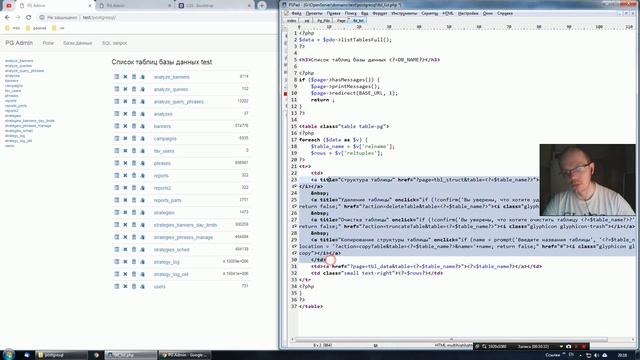This screenshot has width=640, height=360.
Task: Click PSPad horizontal scrollbar
Action: 451,340
